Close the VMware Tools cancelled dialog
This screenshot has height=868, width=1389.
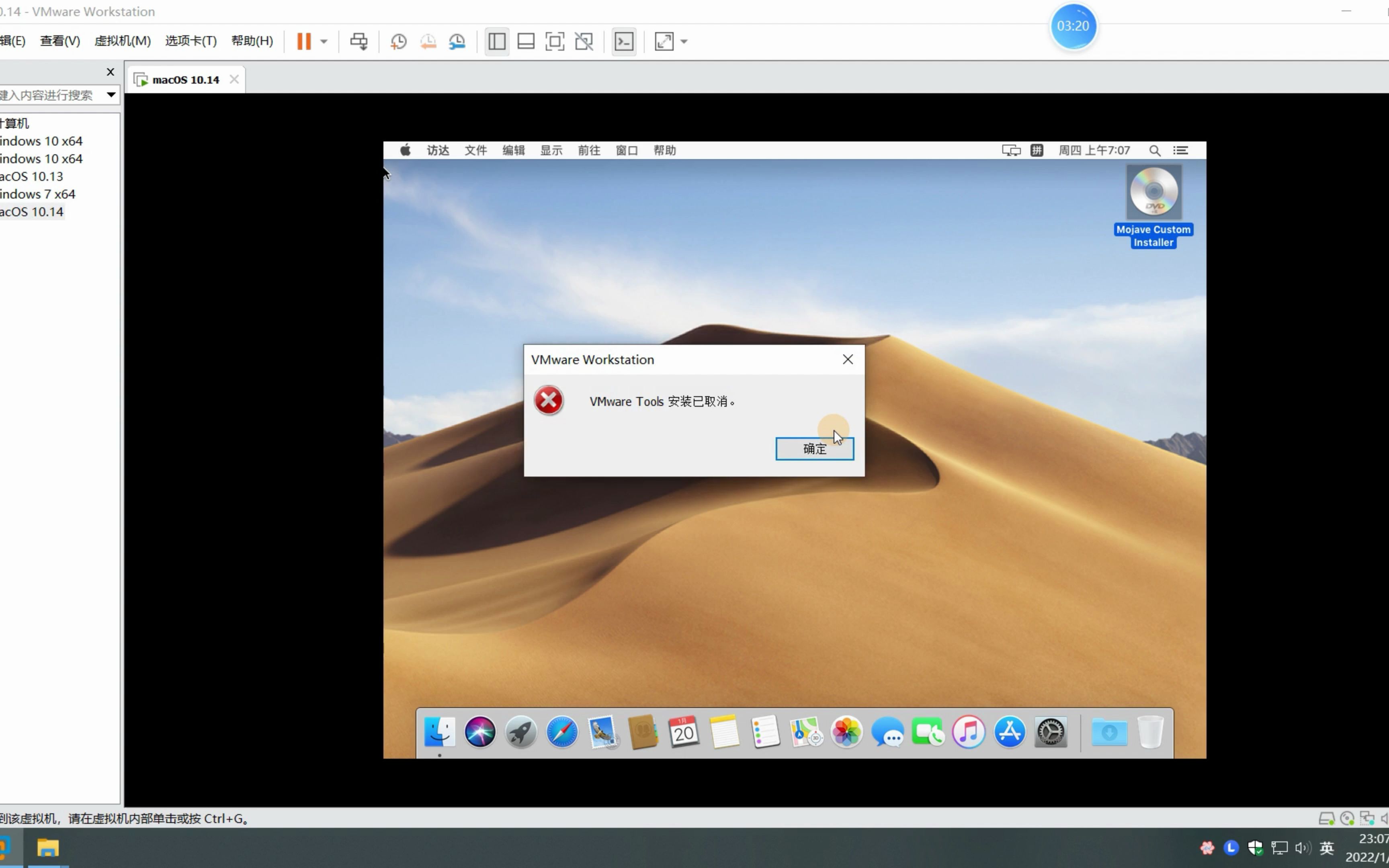pyautogui.click(x=848, y=359)
